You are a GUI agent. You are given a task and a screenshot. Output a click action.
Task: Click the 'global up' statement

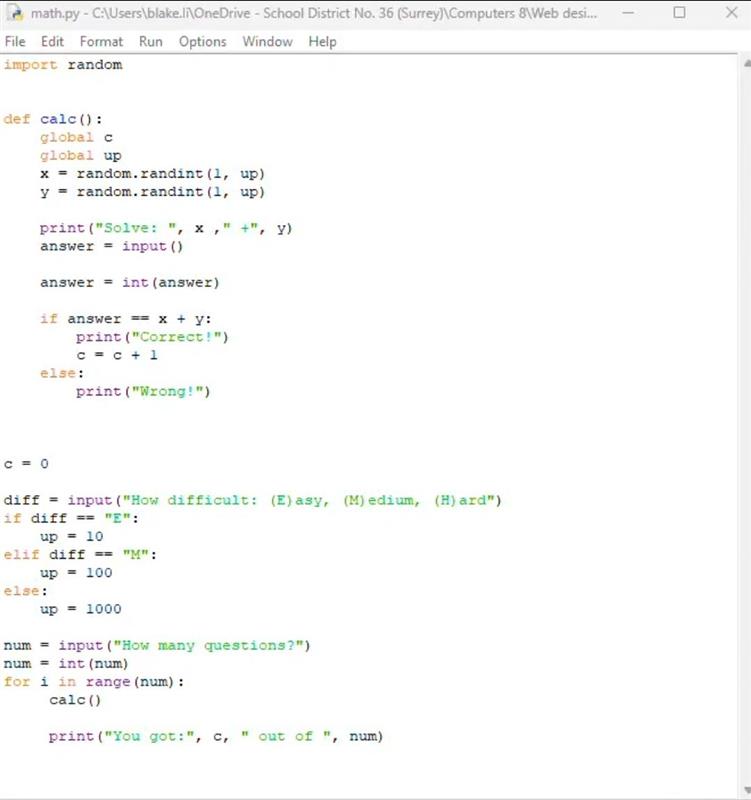[81, 156]
